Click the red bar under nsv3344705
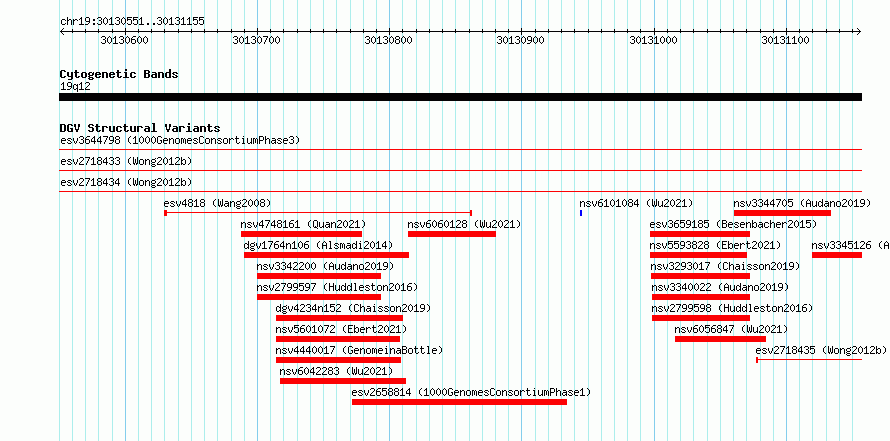 coord(782,213)
